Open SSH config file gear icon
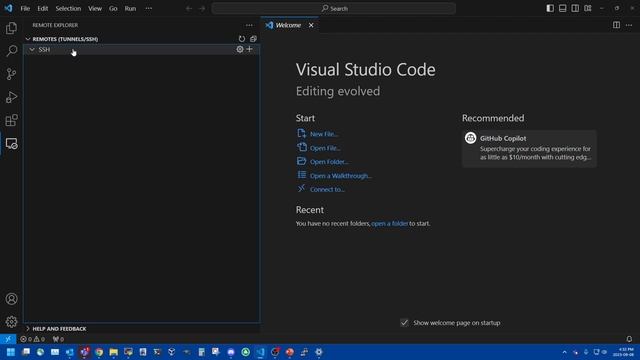Image resolution: width=640 pixels, height=360 pixels. pyautogui.click(x=240, y=49)
